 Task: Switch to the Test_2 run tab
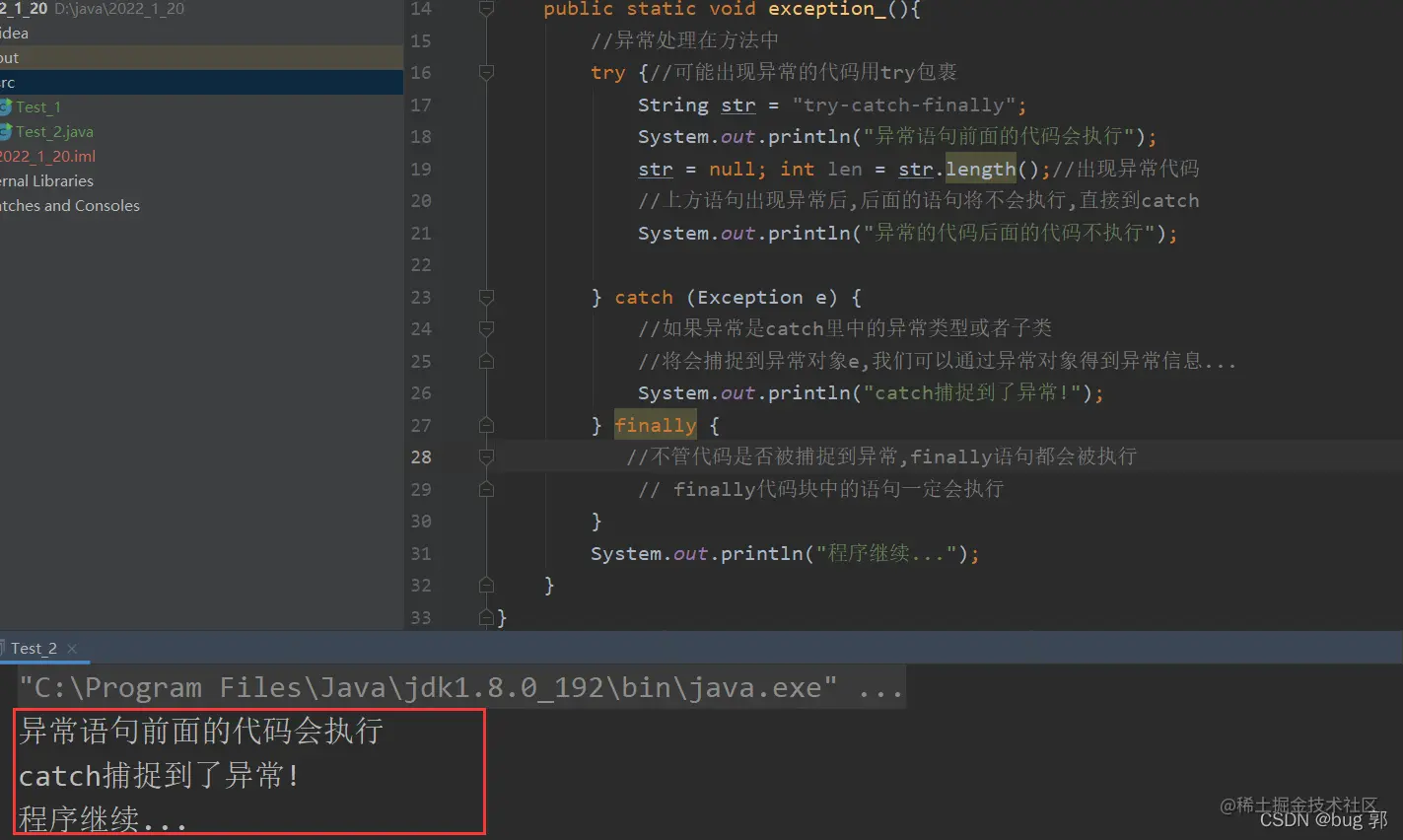[34, 649]
